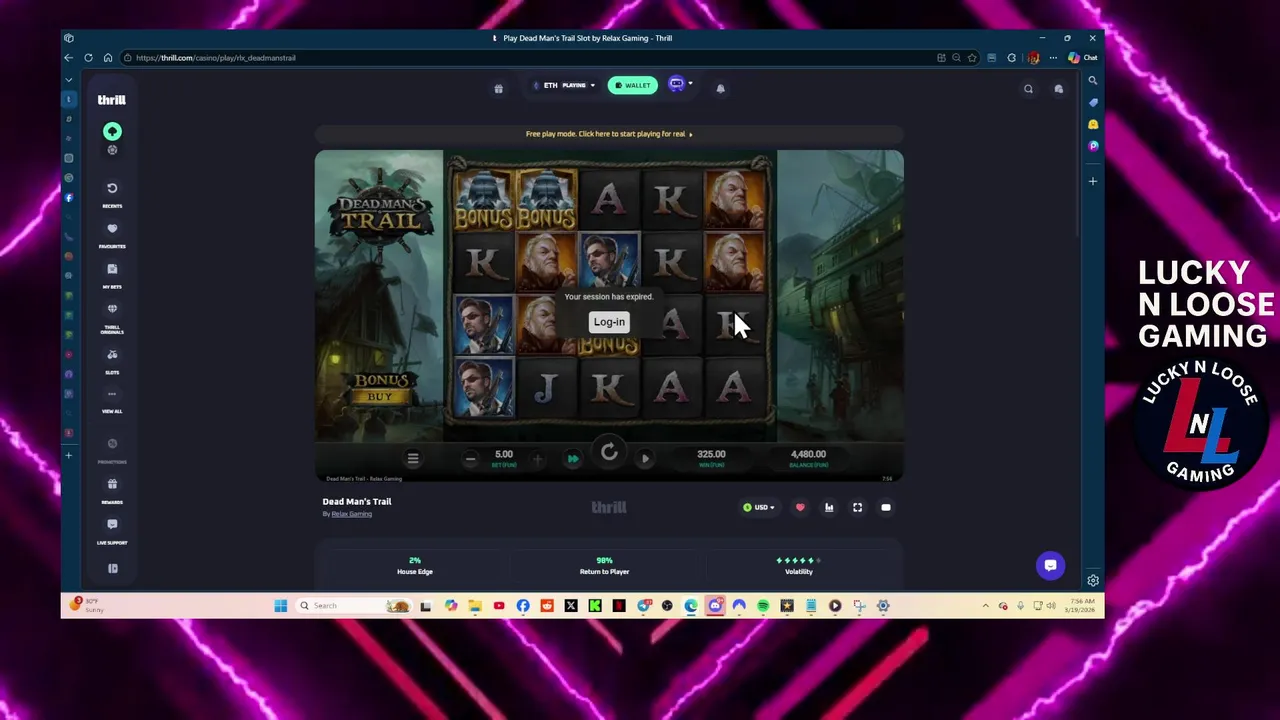Open YouTube from the taskbar

[x=499, y=606]
